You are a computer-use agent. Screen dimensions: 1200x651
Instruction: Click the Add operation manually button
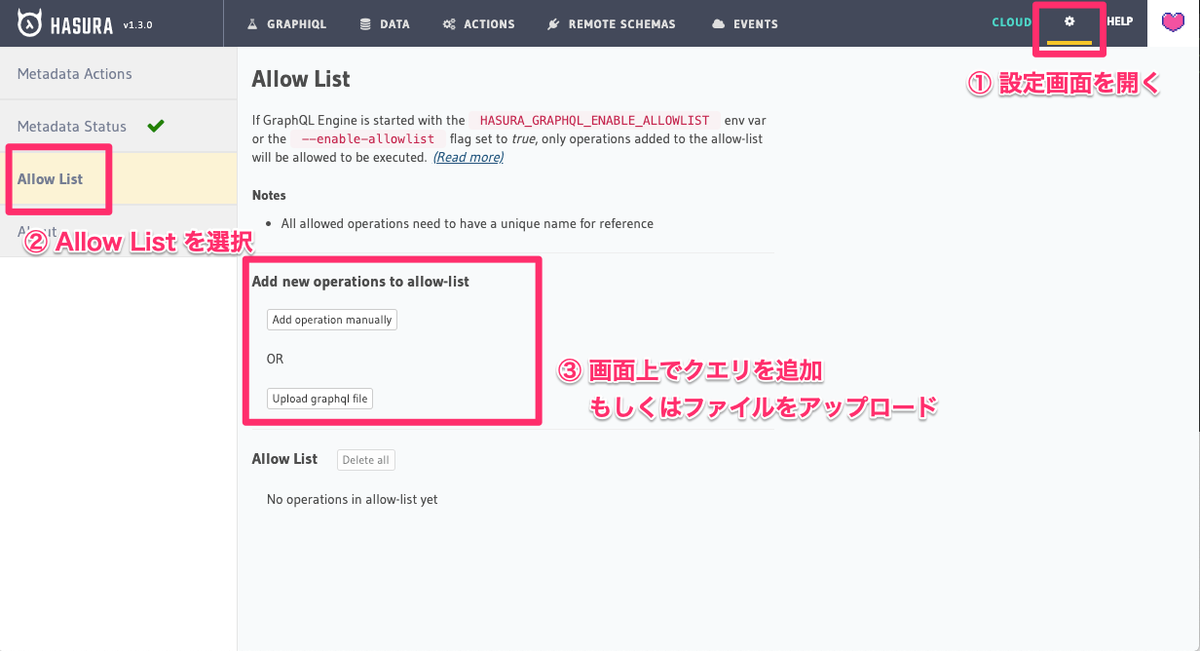coord(332,320)
